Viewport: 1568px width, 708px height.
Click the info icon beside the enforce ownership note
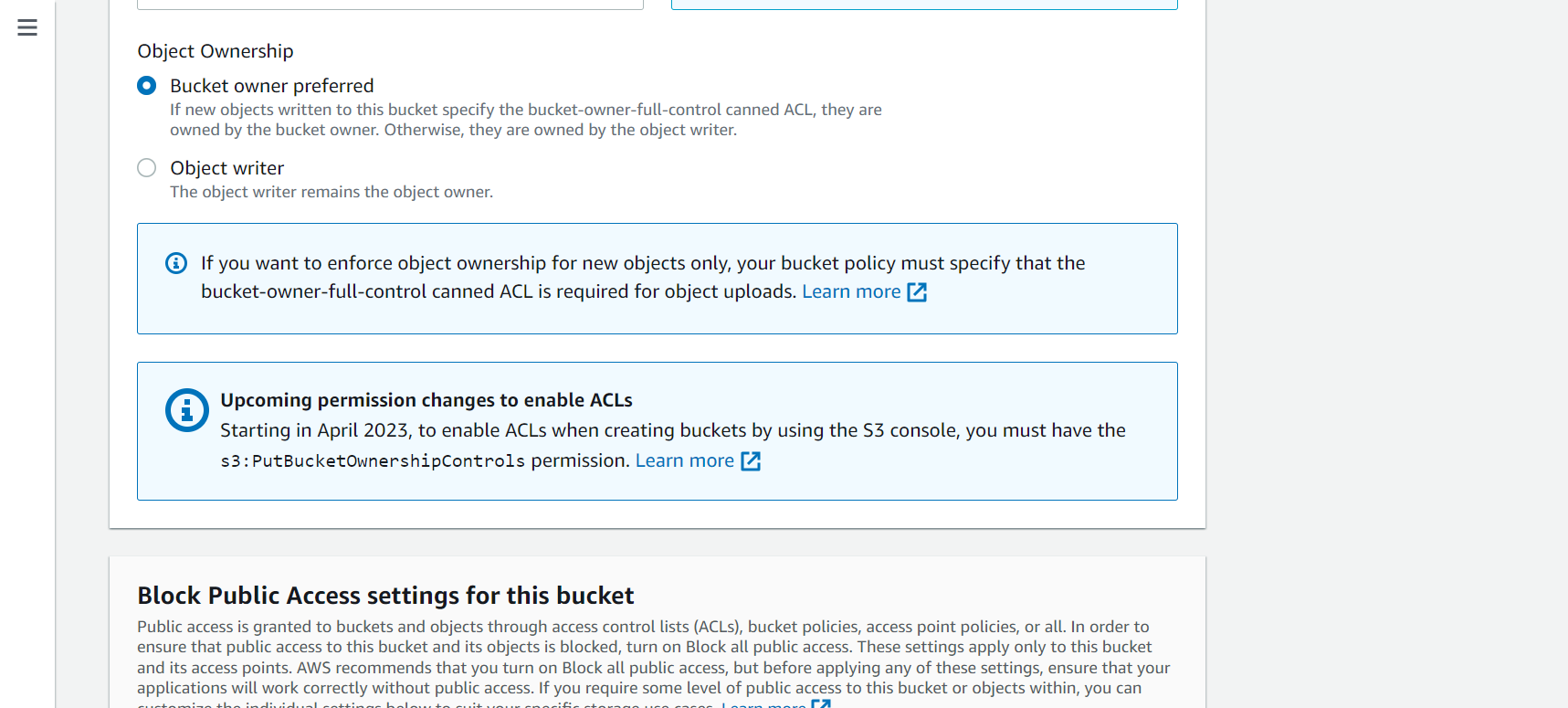(176, 263)
